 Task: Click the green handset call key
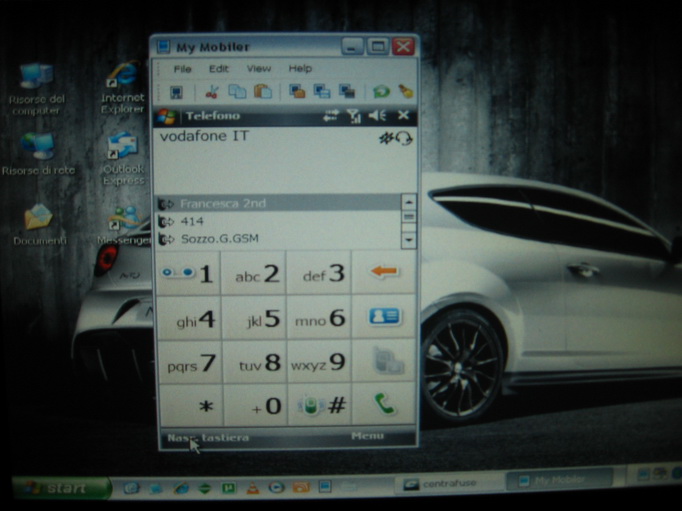point(384,404)
